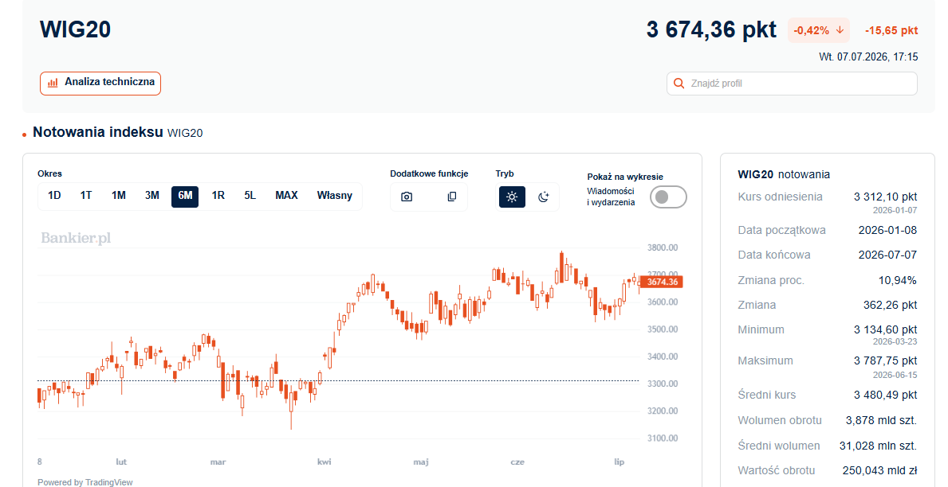Click the copy chart icon
Image resolution: width=948 pixels, height=487 pixels.
452,197
